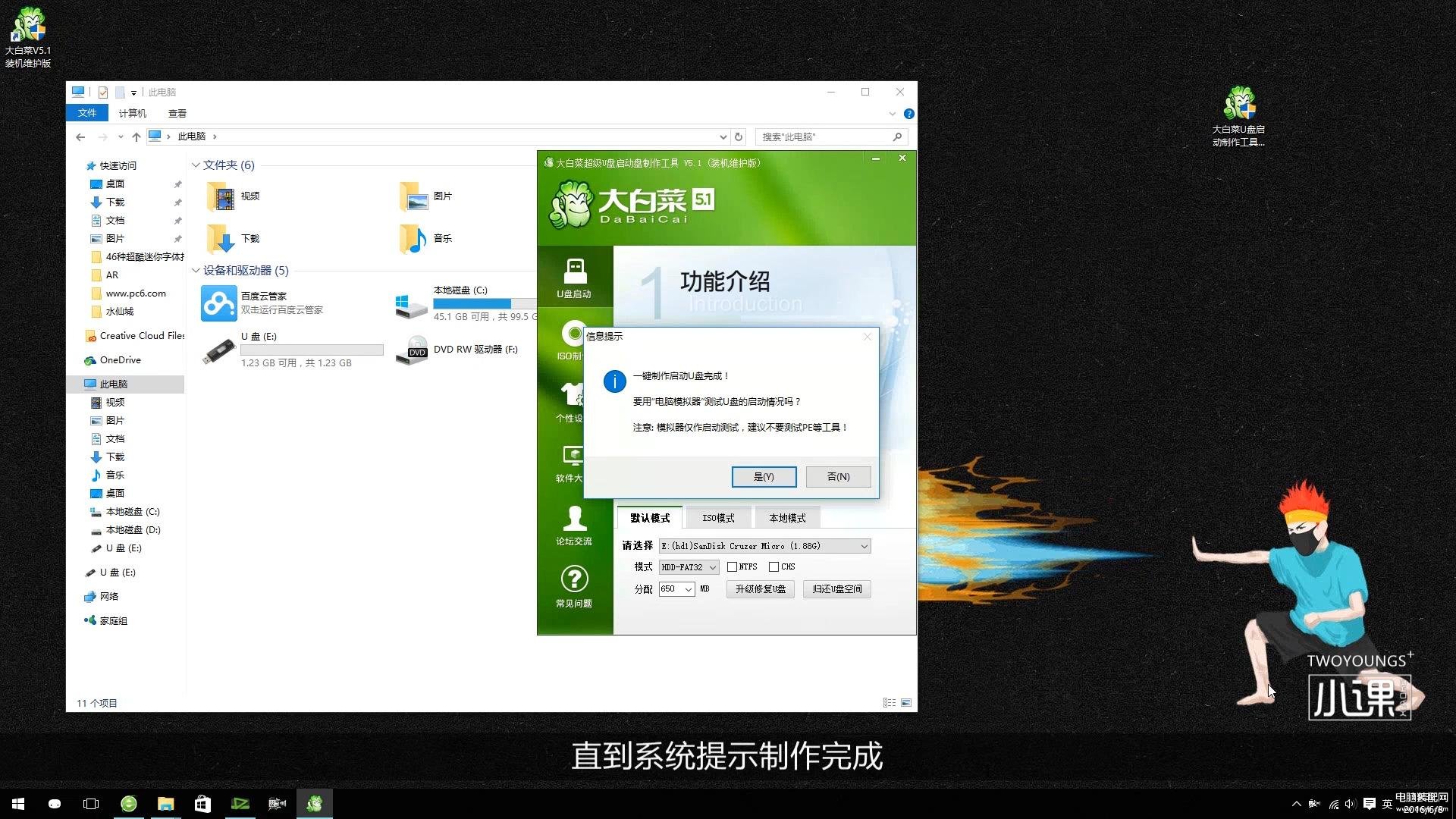Click the 本地磁盘 (C:) usage bar

tap(485, 303)
